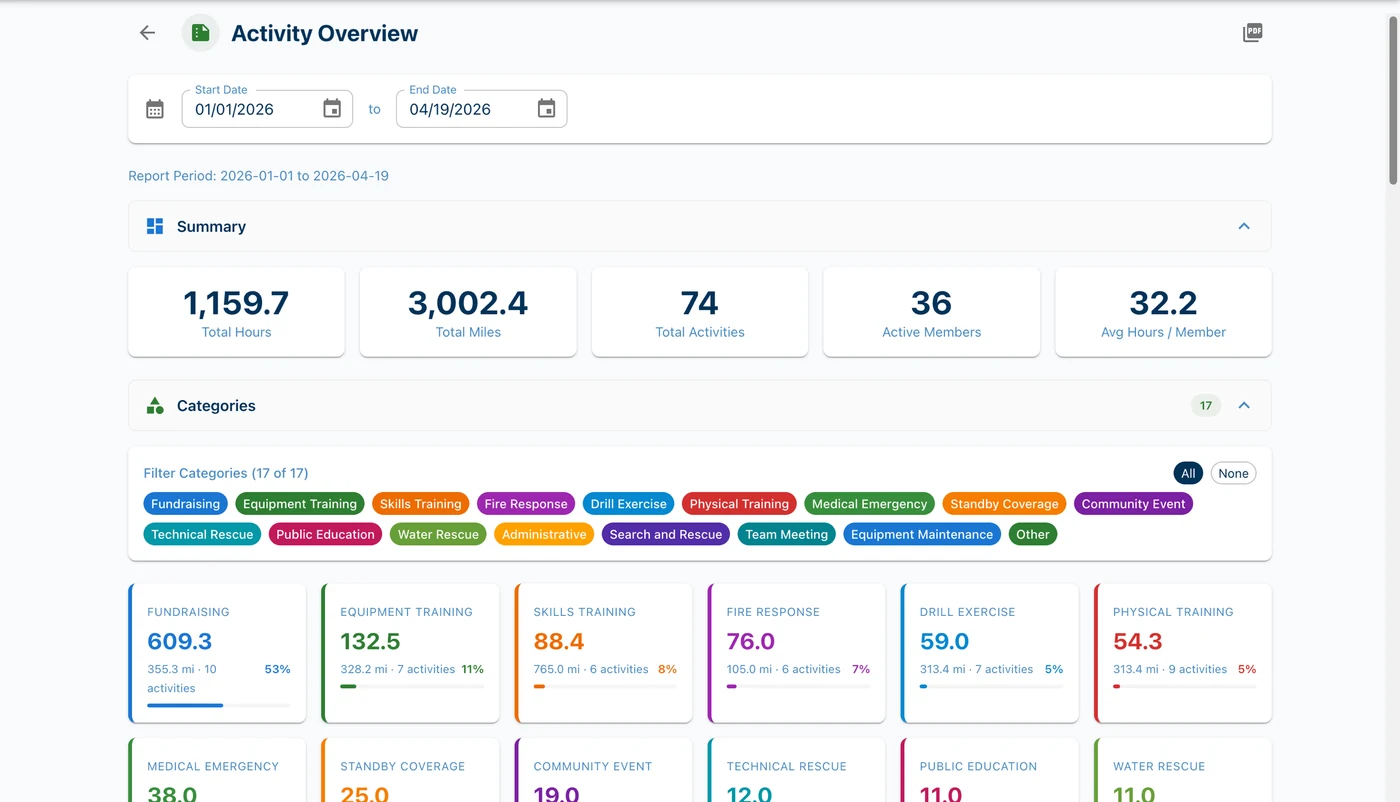Open the Total Hours summary card
The height and width of the screenshot is (802, 1400).
click(x=236, y=312)
